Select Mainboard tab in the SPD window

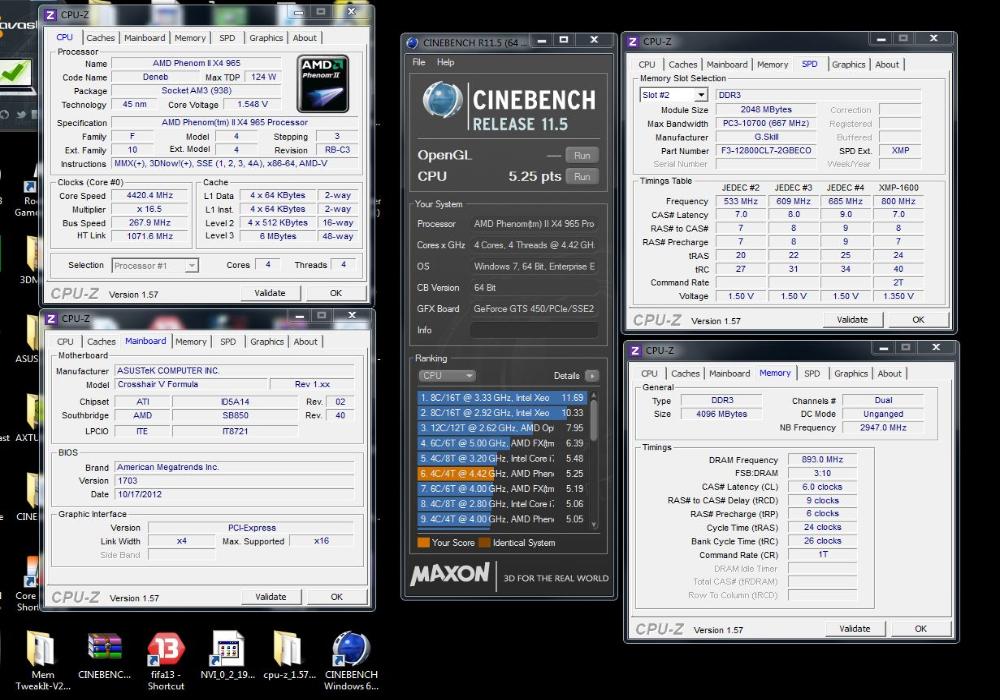(x=726, y=64)
